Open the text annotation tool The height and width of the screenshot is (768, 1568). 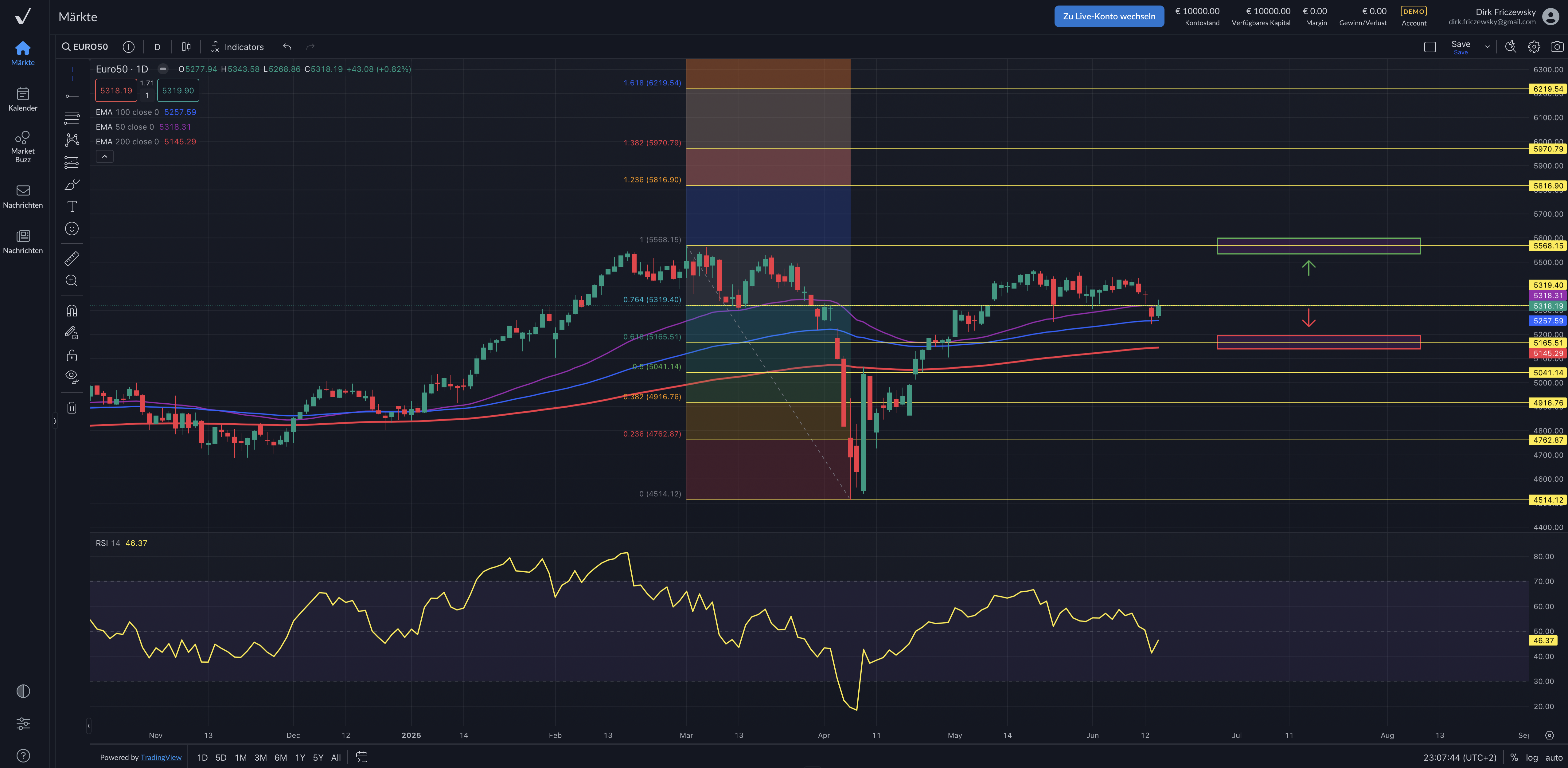coord(71,206)
